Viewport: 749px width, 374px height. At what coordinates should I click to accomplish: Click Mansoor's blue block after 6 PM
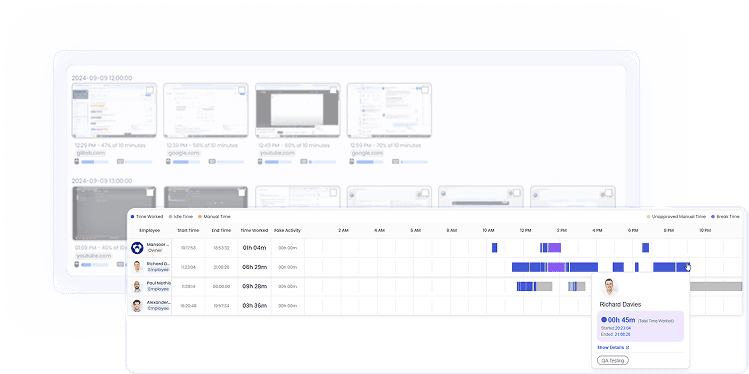tap(645, 247)
